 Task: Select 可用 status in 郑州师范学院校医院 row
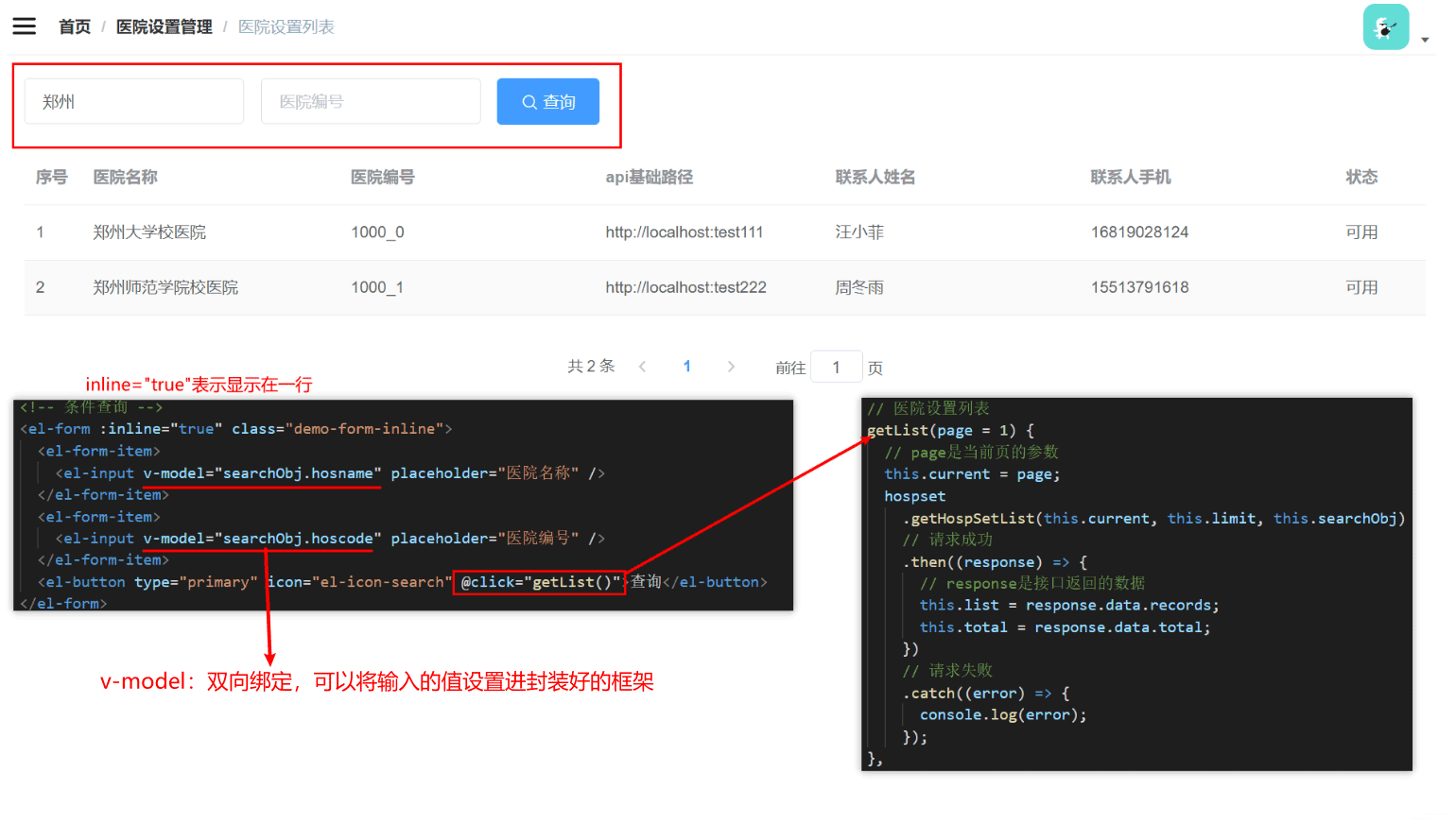coord(1362,287)
